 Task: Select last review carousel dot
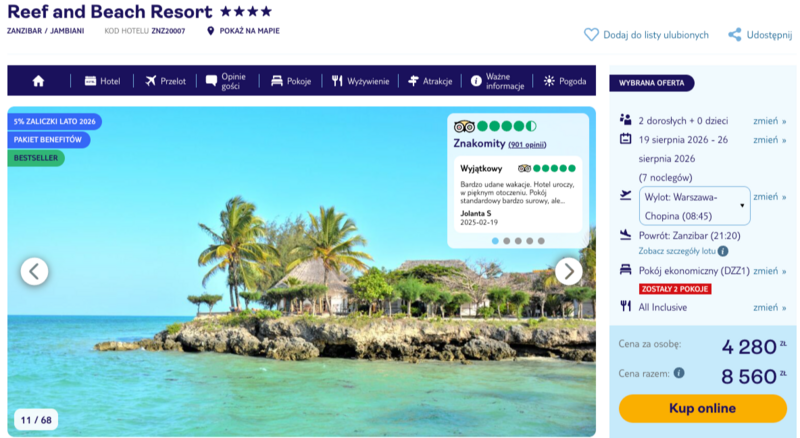pos(541,241)
